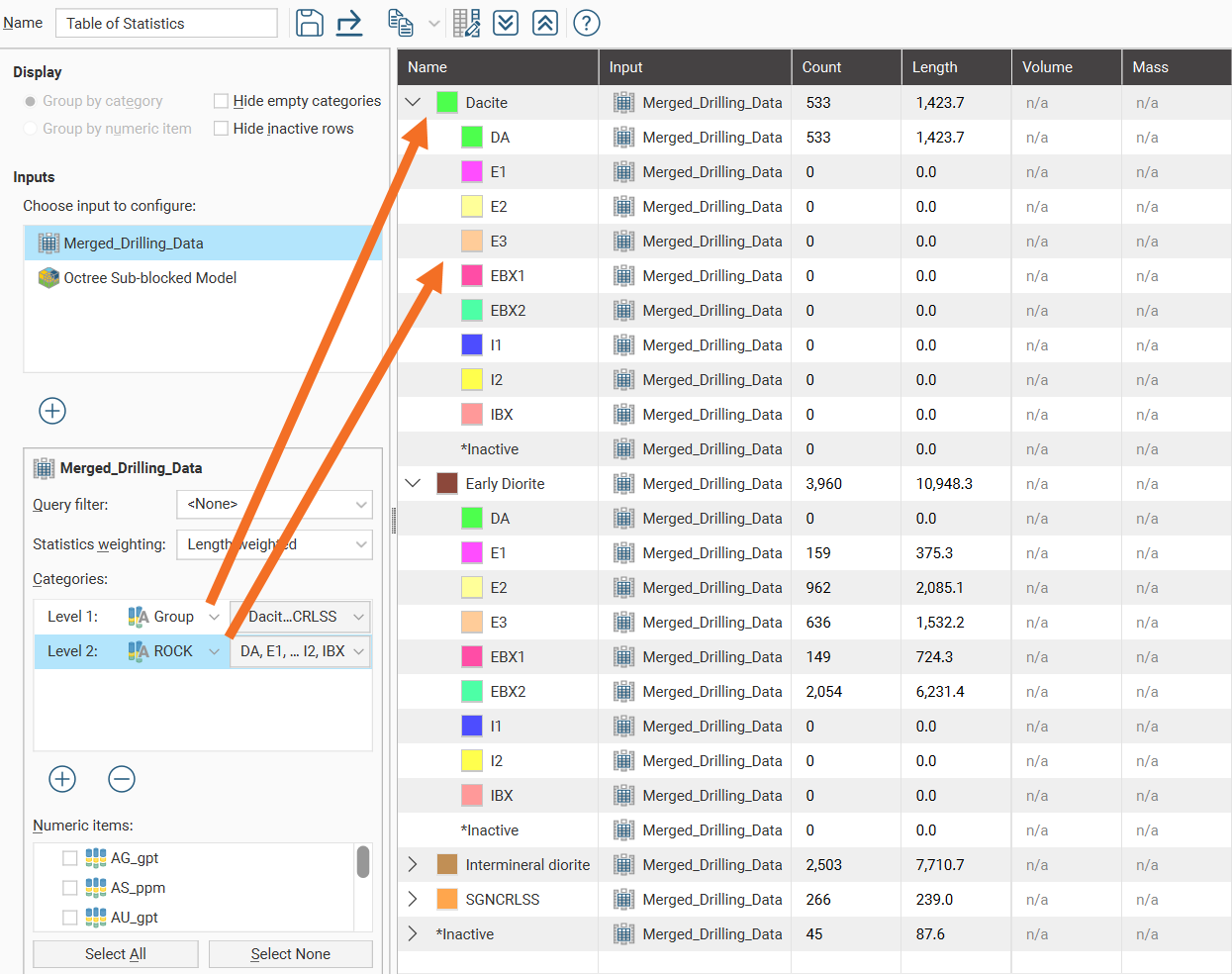Sort by the Count column header
This screenshot has width=1232, height=974.
pyautogui.click(x=844, y=67)
